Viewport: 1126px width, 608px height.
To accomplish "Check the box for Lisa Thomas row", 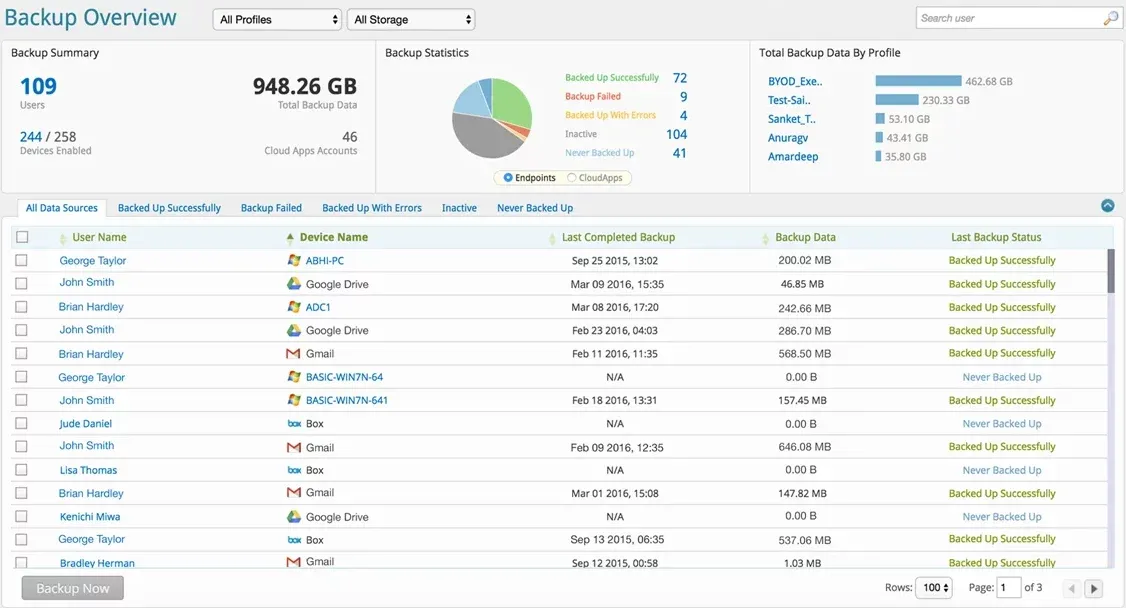I will (22, 469).
